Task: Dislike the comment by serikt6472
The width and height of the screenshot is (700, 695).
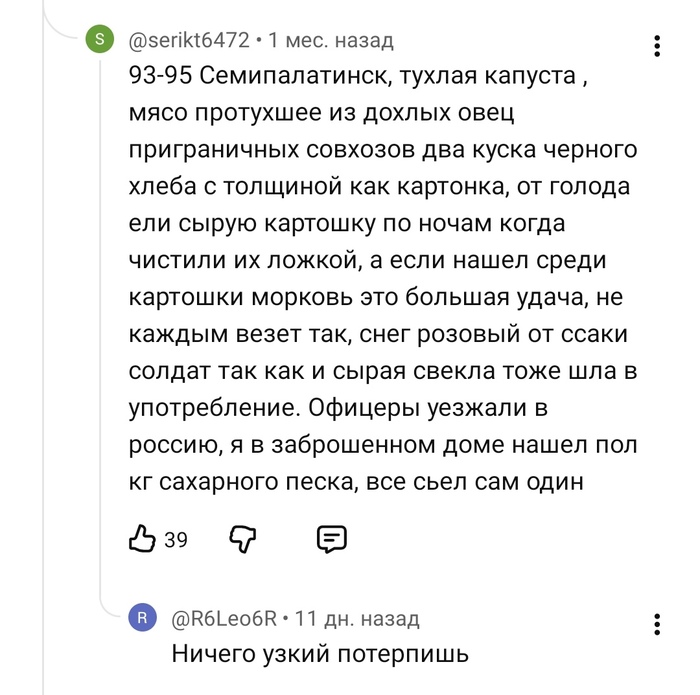Action: 244,539
